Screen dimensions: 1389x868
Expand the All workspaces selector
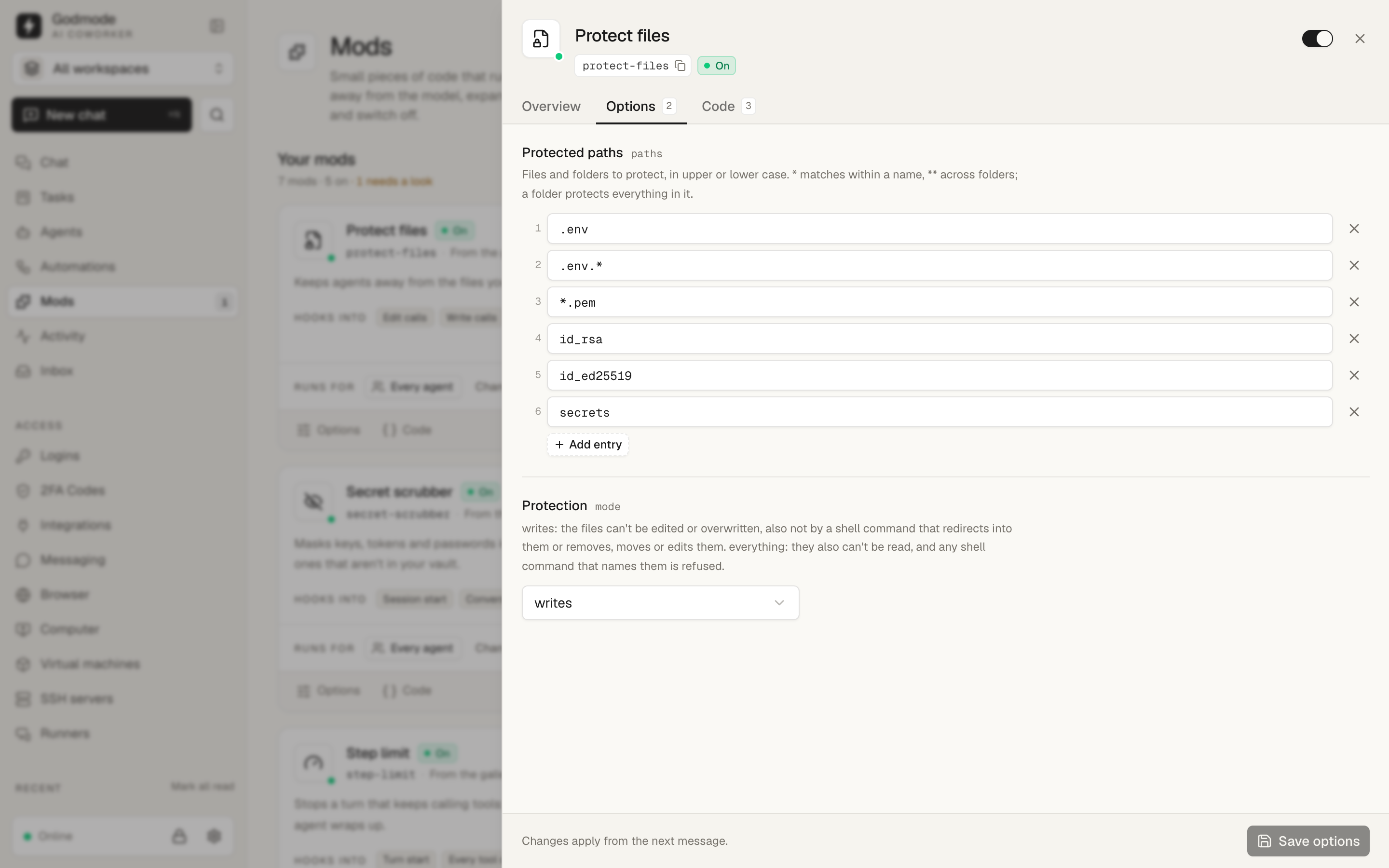coord(123,69)
